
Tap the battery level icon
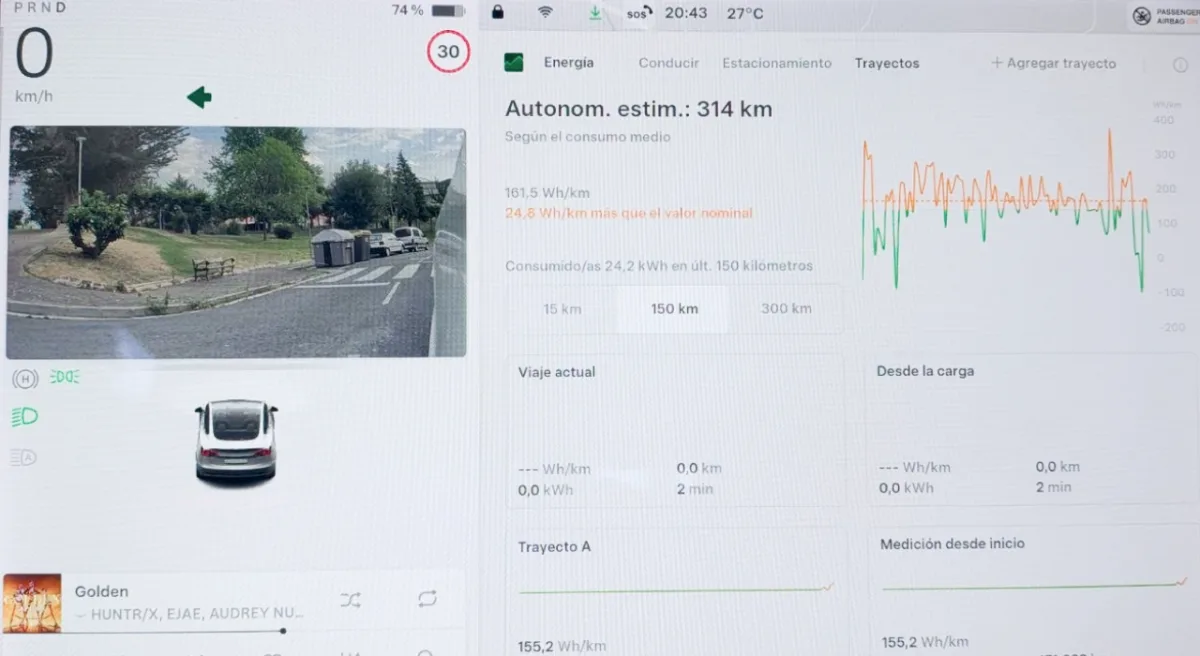point(447,10)
